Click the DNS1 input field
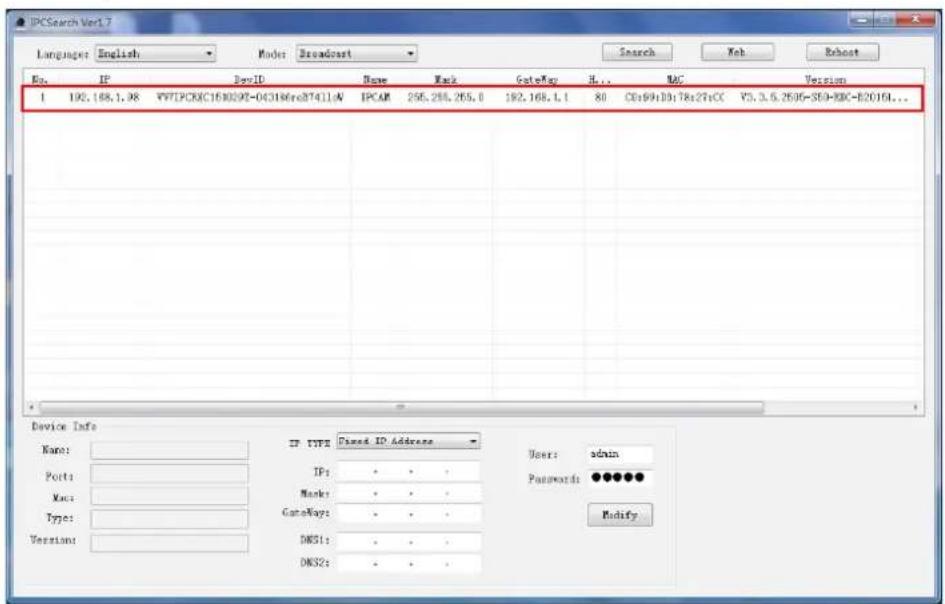The width and height of the screenshot is (945, 604). [409, 542]
